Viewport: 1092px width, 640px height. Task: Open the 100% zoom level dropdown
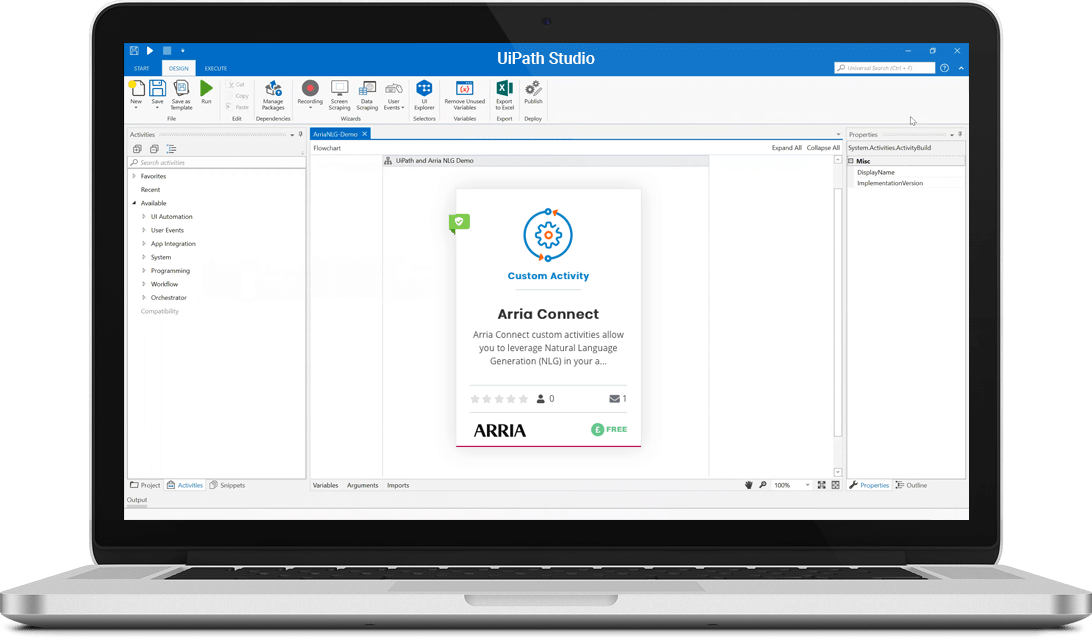[808, 485]
